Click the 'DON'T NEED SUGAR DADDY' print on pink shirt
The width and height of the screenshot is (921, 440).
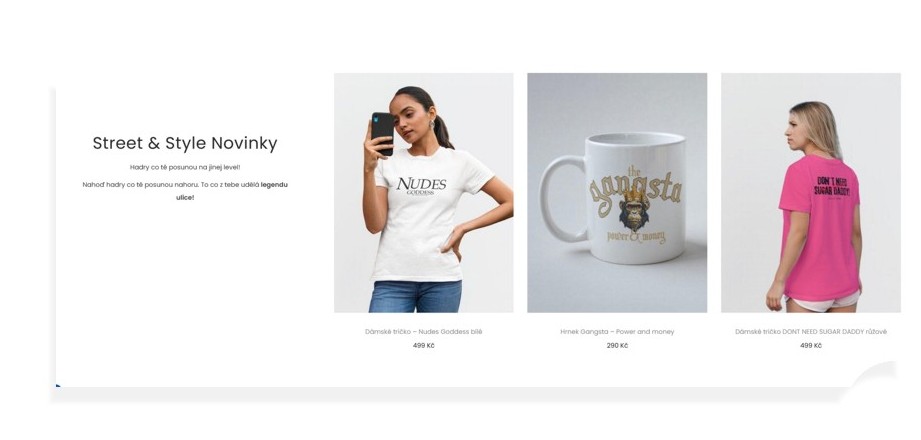832,187
